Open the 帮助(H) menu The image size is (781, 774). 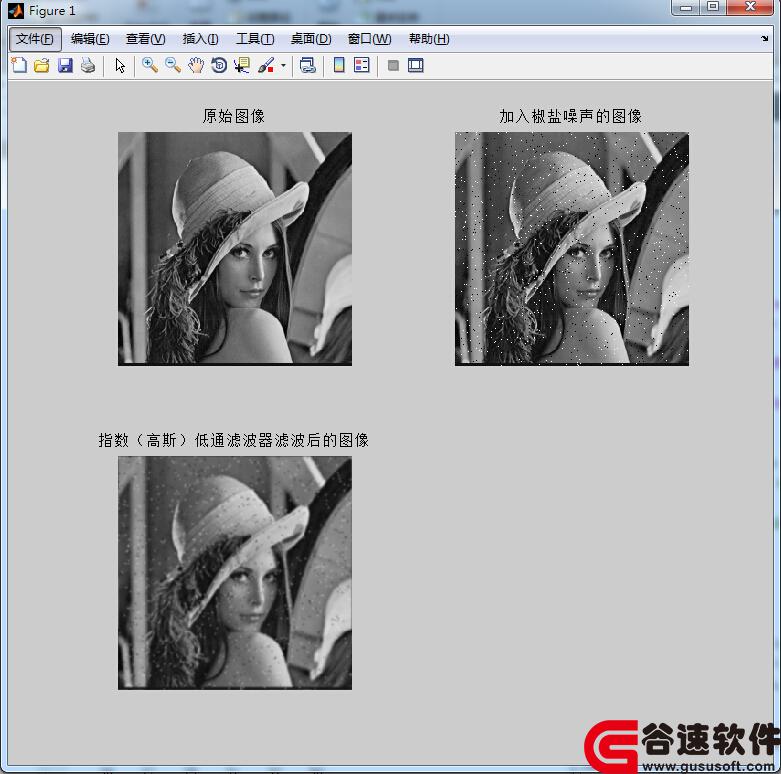pos(429,39)
